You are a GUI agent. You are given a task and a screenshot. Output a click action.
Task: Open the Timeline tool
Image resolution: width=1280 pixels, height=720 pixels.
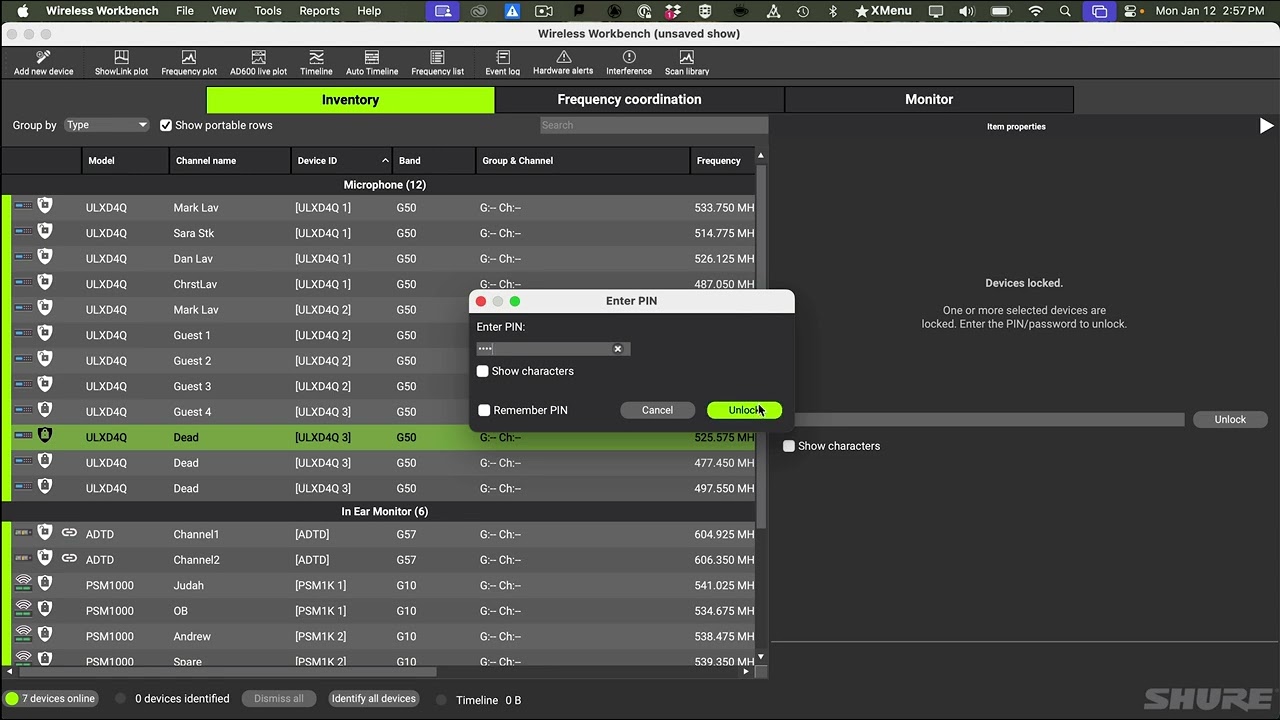point(316,63)
